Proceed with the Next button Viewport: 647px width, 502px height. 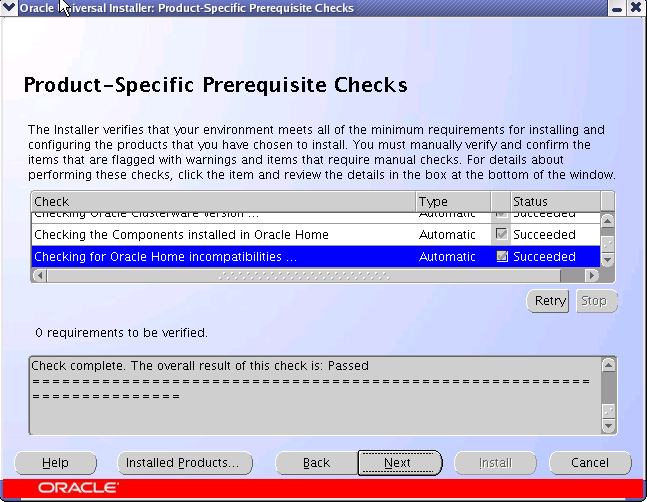[400, 463]
